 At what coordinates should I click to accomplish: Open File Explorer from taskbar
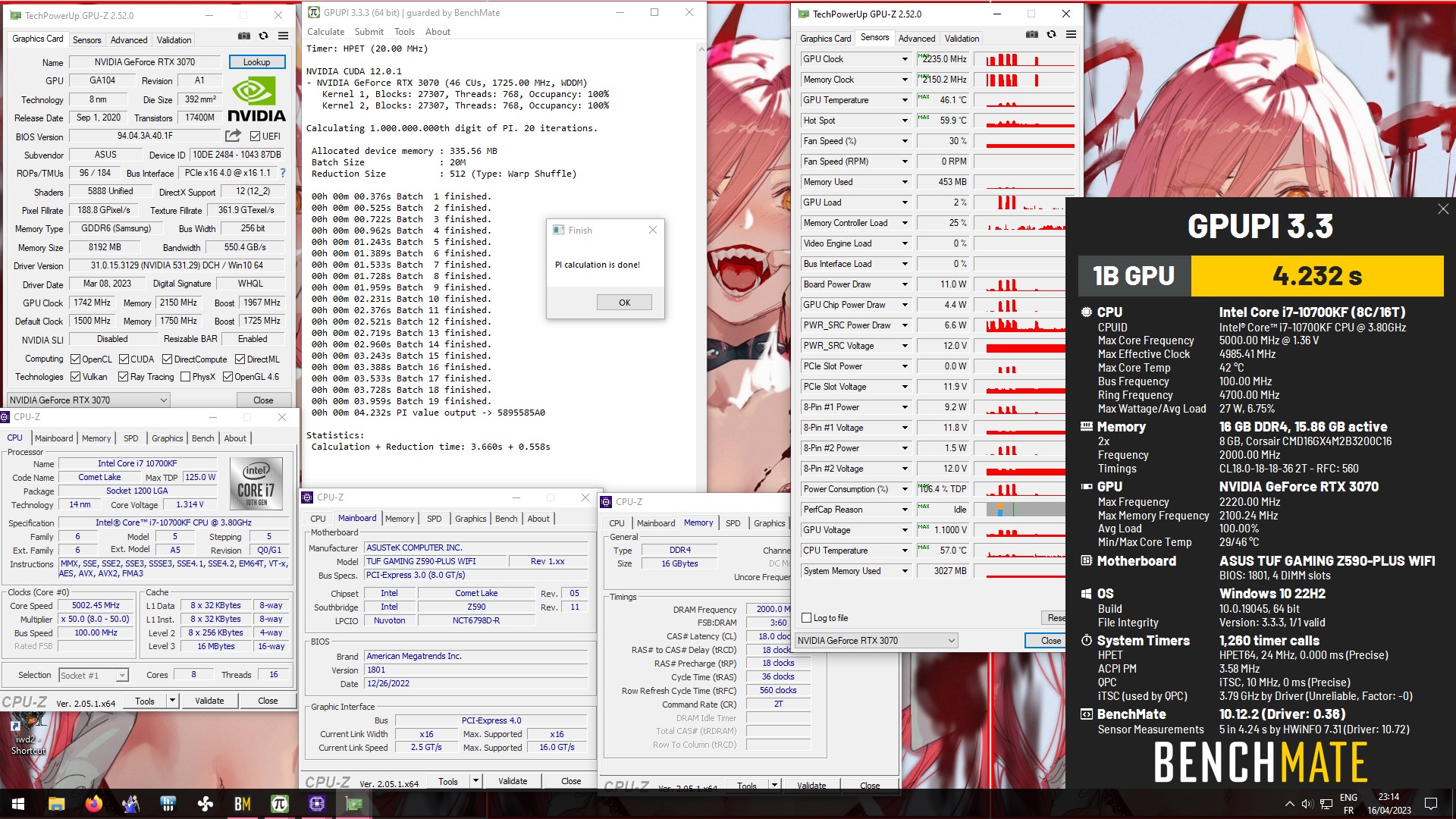tap(56, 804)
